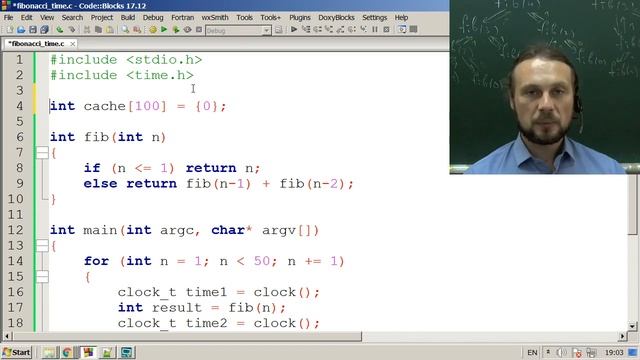The height and width of the screenshot is (360, 640).
Task: Open the View menu
Action: (47, 18)
